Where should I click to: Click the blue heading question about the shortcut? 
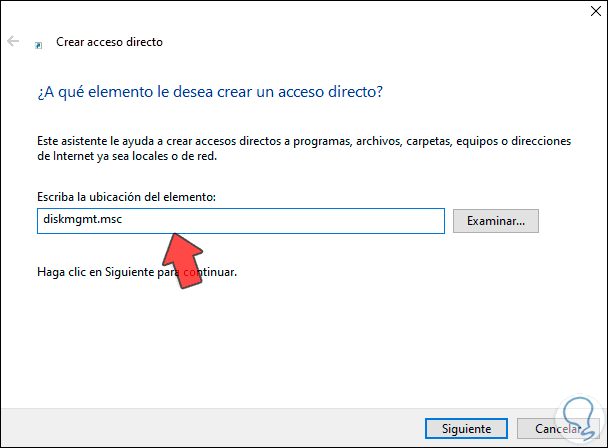(x=210, y=92)
